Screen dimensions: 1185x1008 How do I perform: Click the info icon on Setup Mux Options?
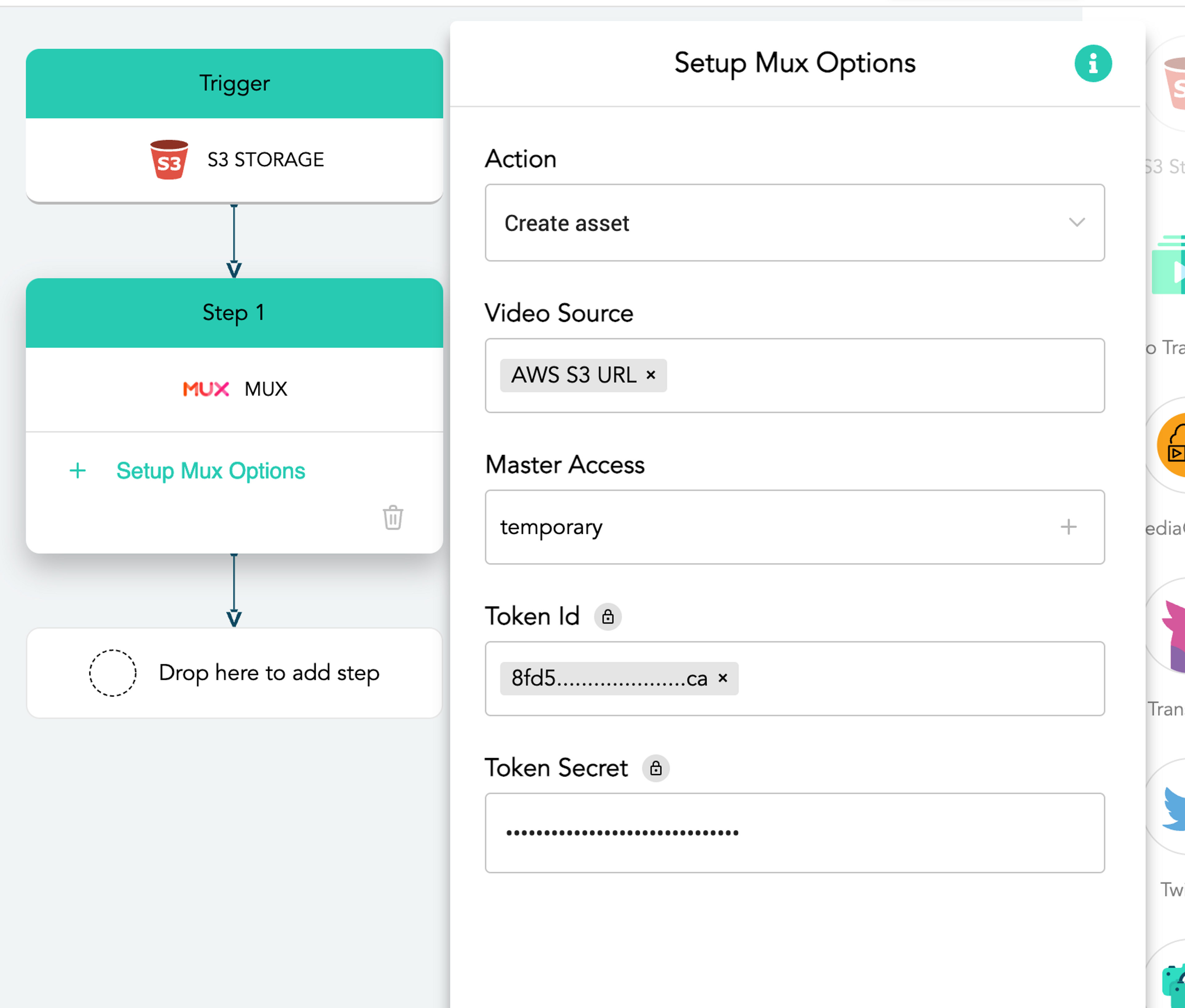click(1093, 63)
